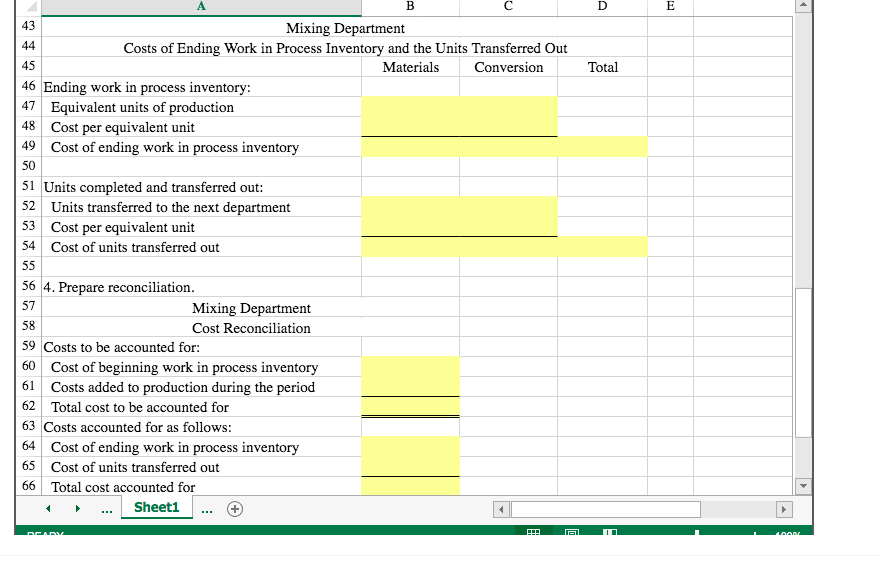Image resolution: width=879 pixels, height=561 pixels.
Task: Click the ellipsis after the Sheet1 tab
Action: pyautogui.click(x=207, y=510)
